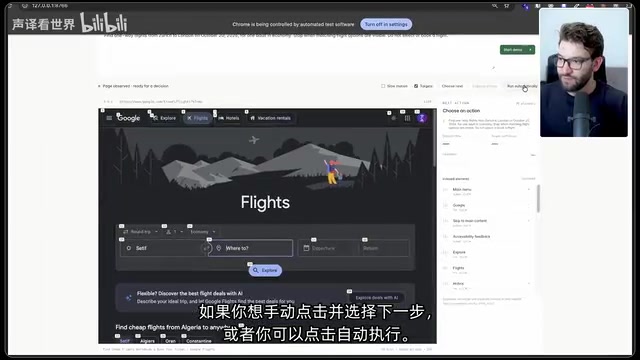Click the swap origin and destination icon
The image size is (640, 360).
coord(207,248)
